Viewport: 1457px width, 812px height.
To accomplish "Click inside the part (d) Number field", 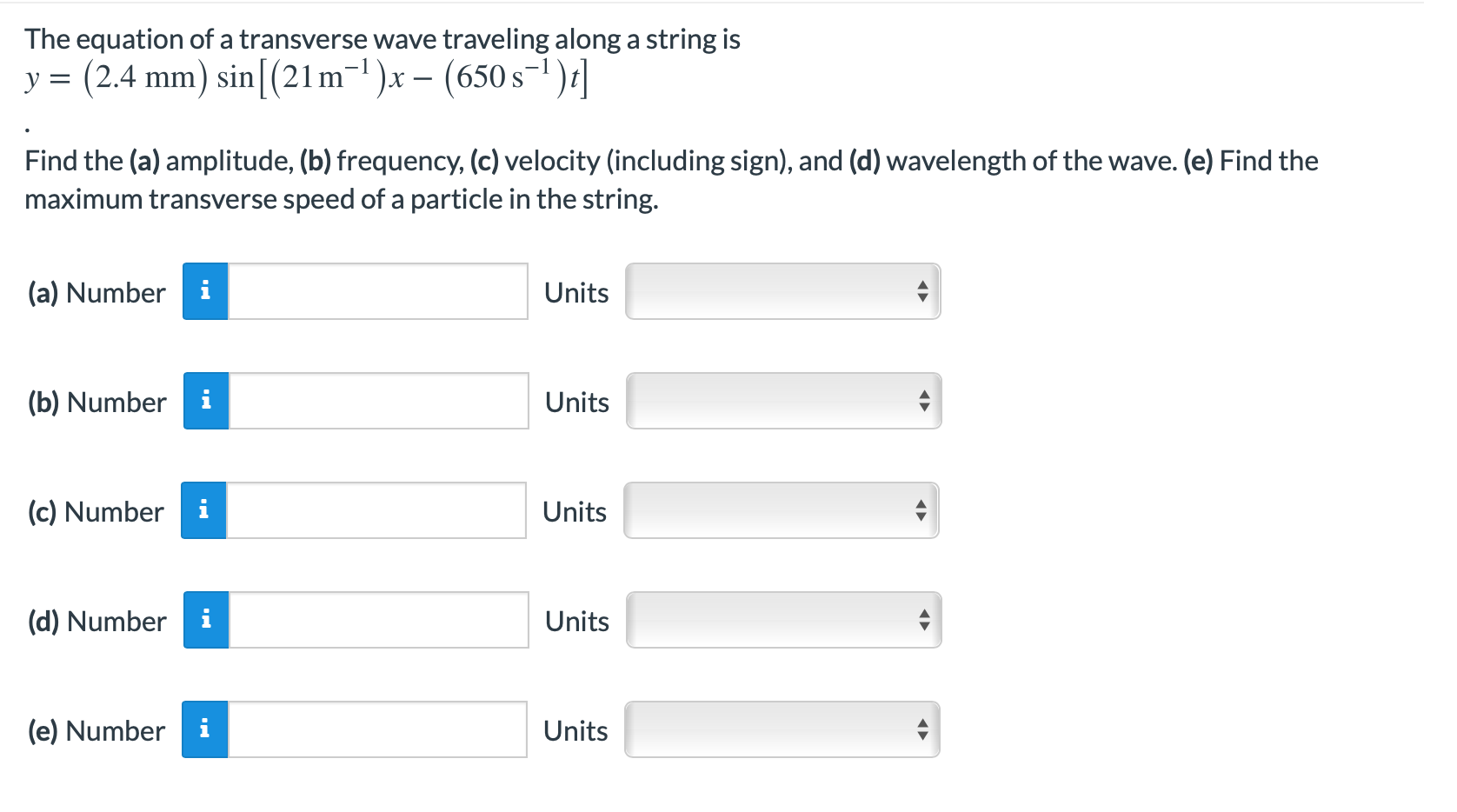I will click(x=378, y=621).
